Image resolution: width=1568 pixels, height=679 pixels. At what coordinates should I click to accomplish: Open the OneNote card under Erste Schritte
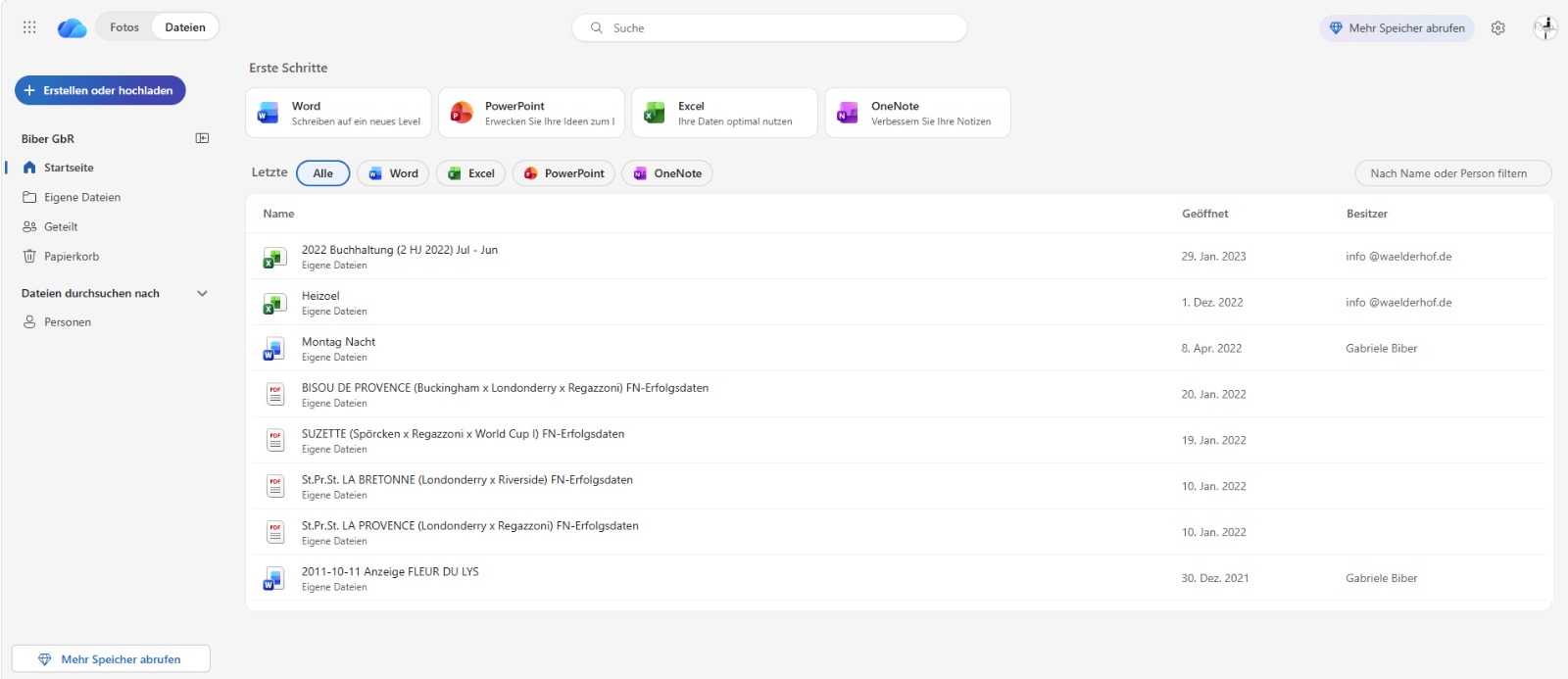pos(917,113)
